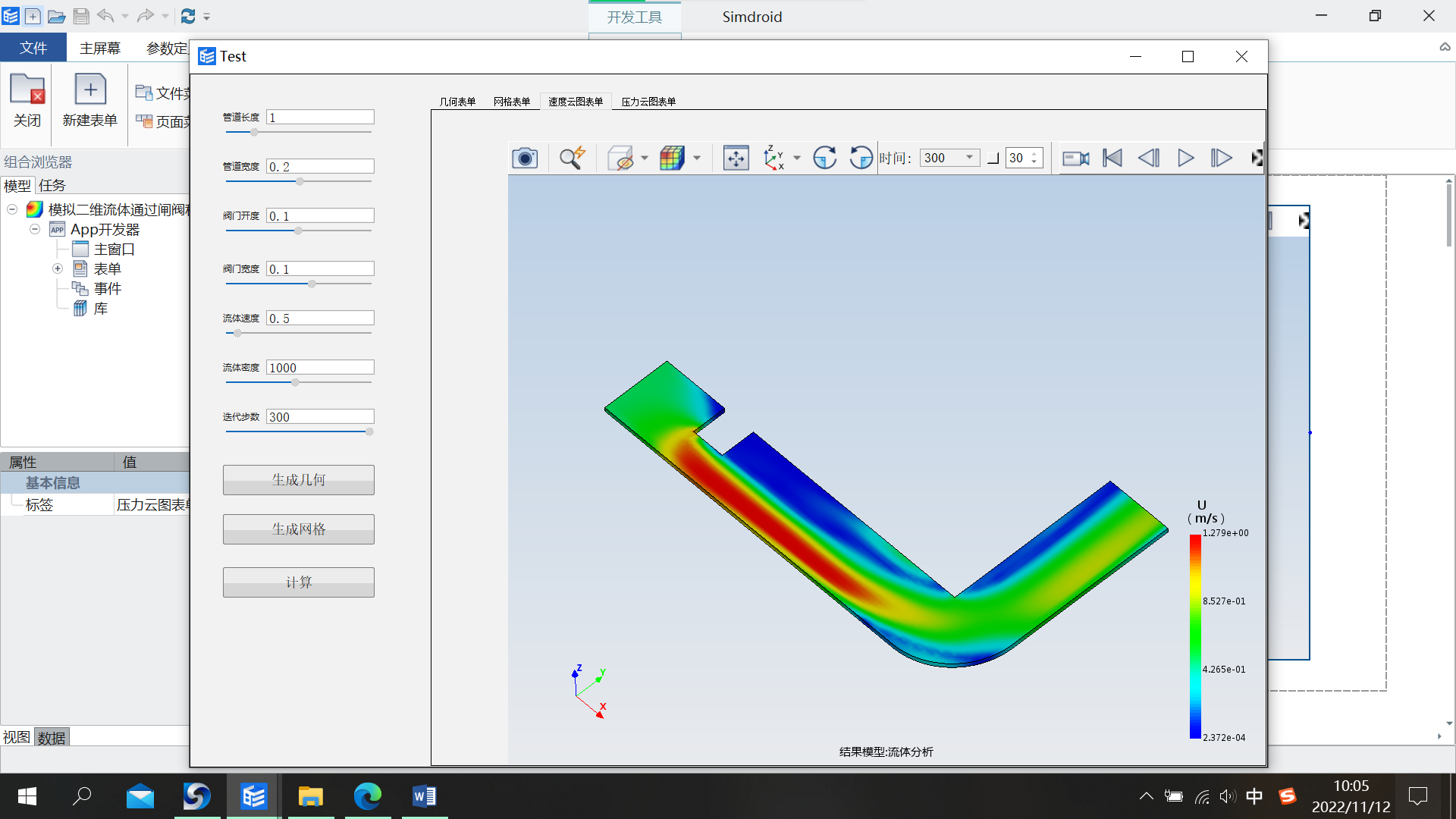Rotate view clockwise icon
Screen dimensions: 1456x819
(824, 158)
